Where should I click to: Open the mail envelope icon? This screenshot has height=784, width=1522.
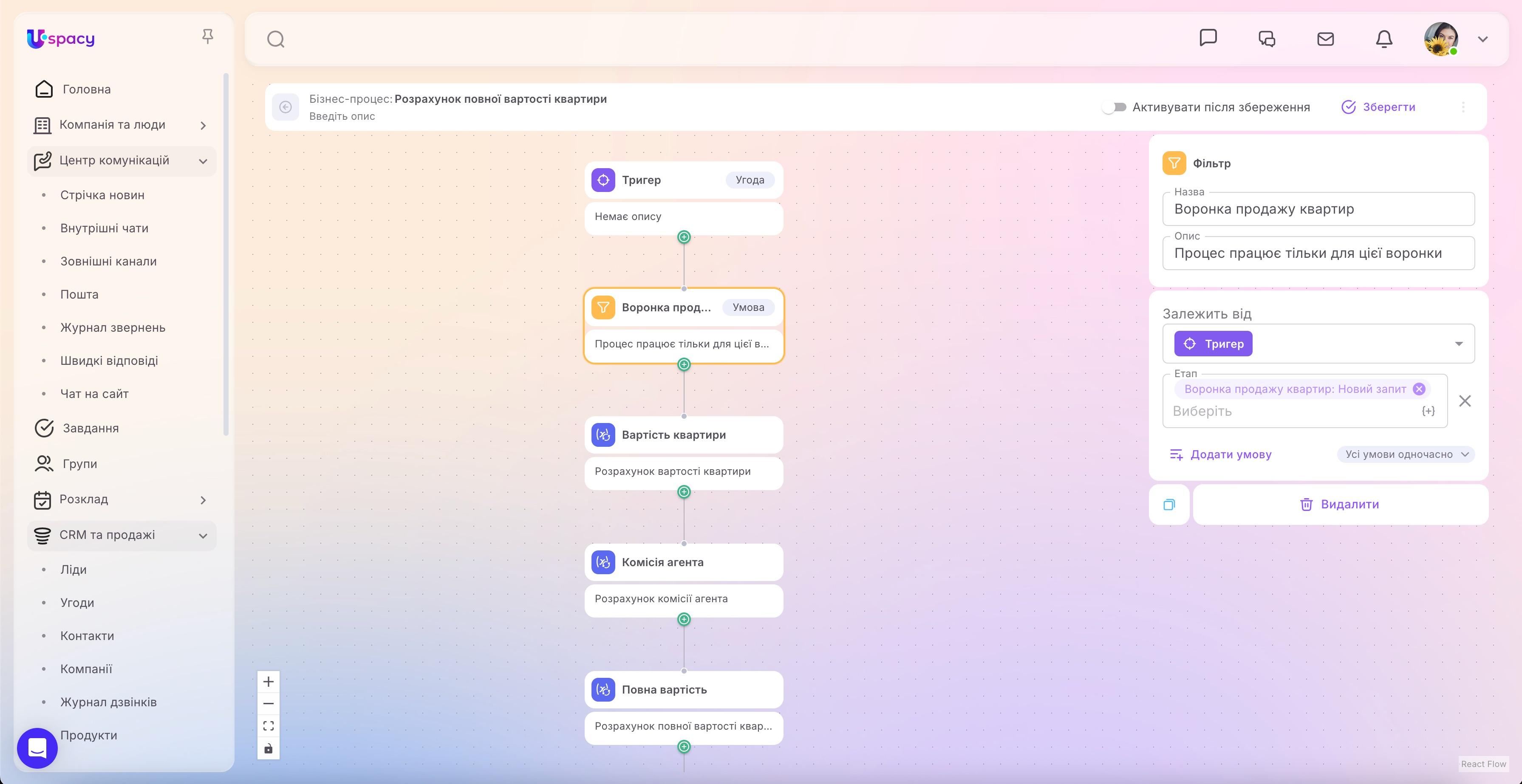click(1325, 39)
